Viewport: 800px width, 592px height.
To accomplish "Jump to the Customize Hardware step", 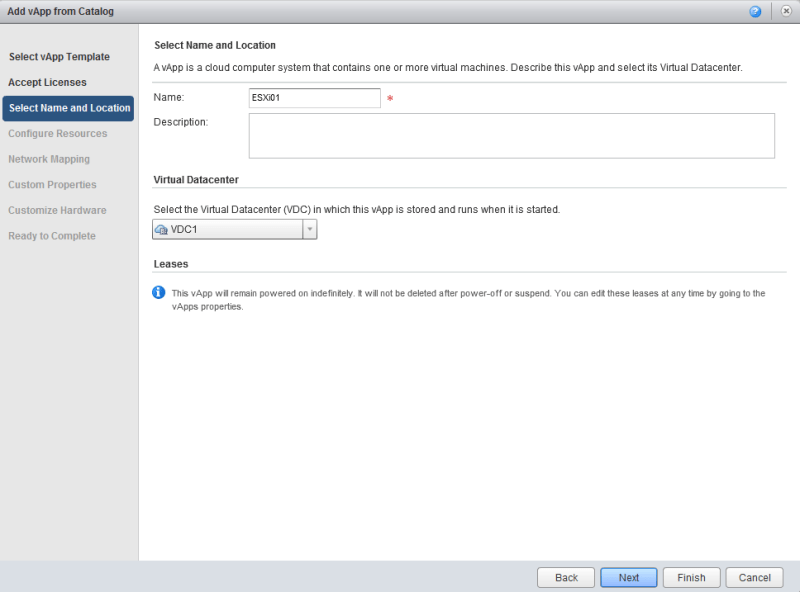I will point(57,210).
